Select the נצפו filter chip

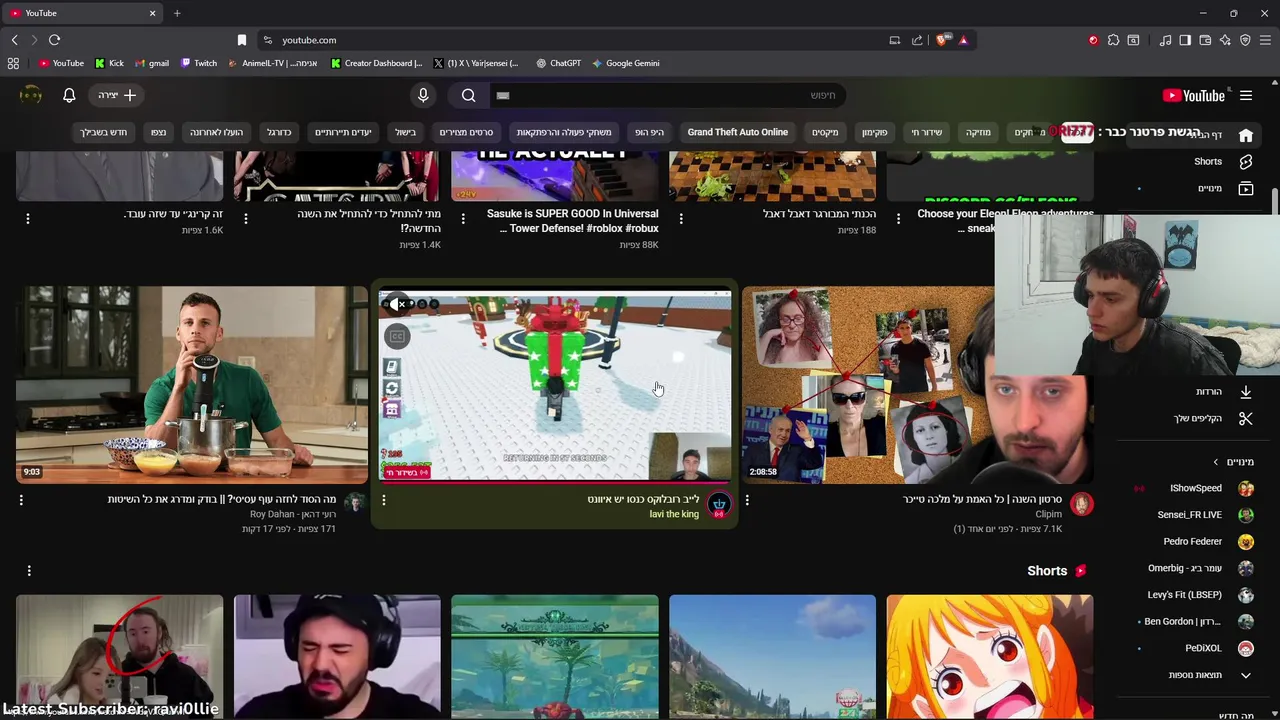(159, 132)
